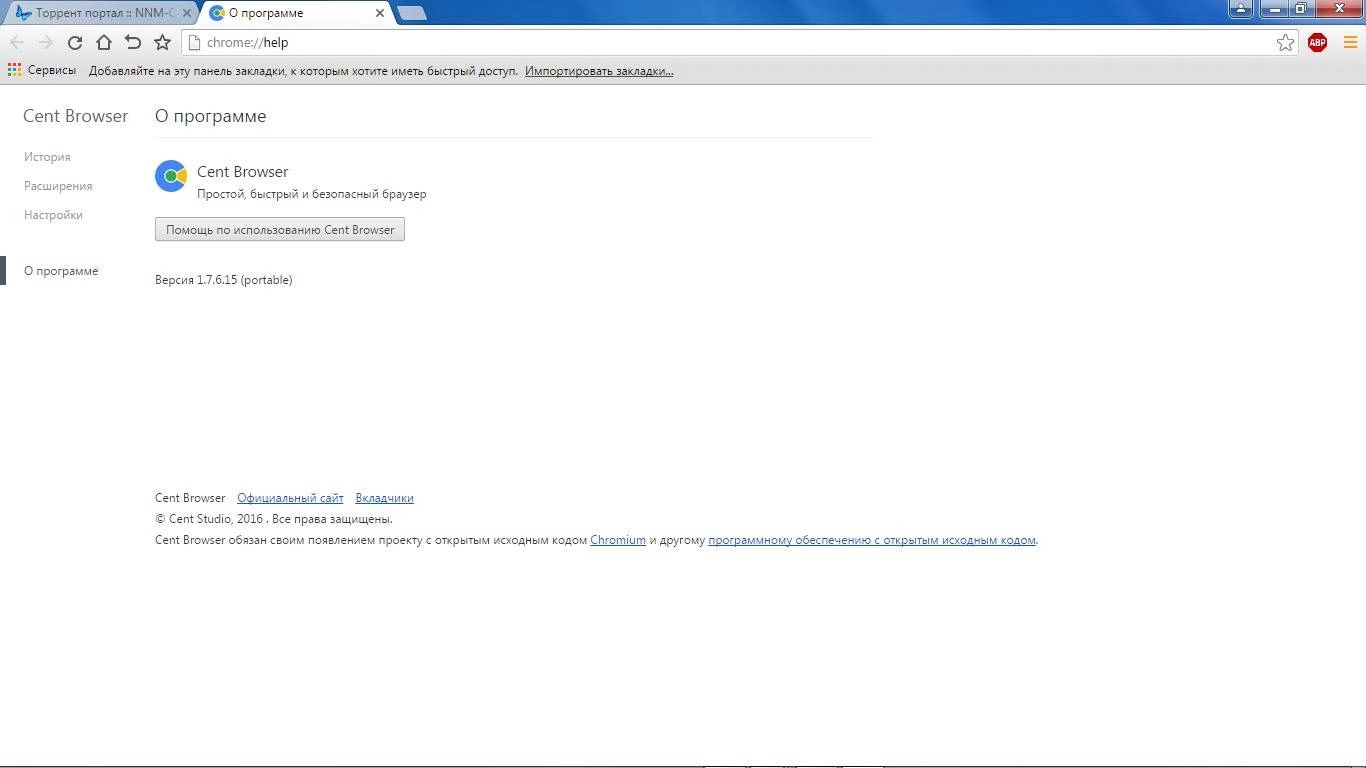Viewport: 1366px width, 768px height.
Task: Select О программе in the sidebar
Action: point(61,271)
